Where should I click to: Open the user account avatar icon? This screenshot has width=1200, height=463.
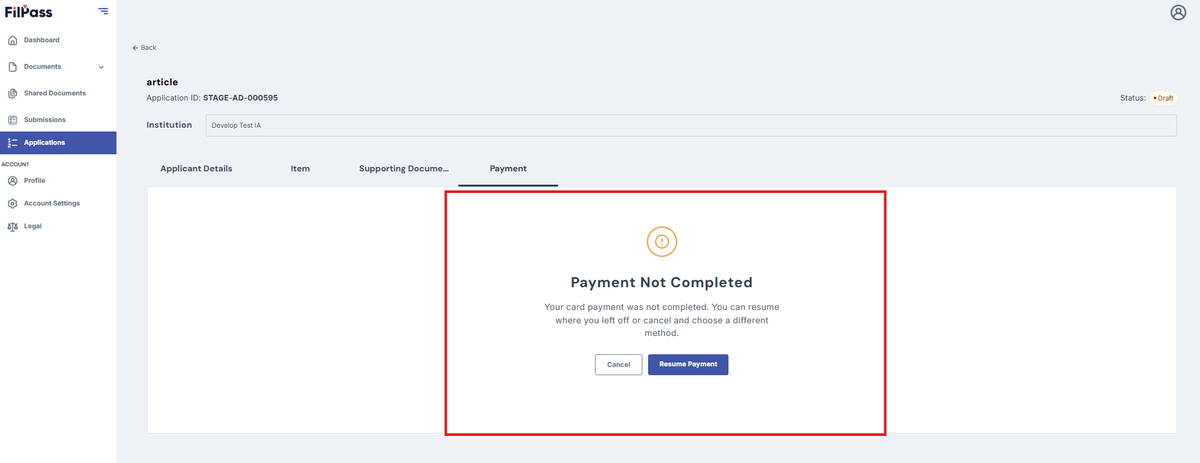click(x=1178, y=13)
